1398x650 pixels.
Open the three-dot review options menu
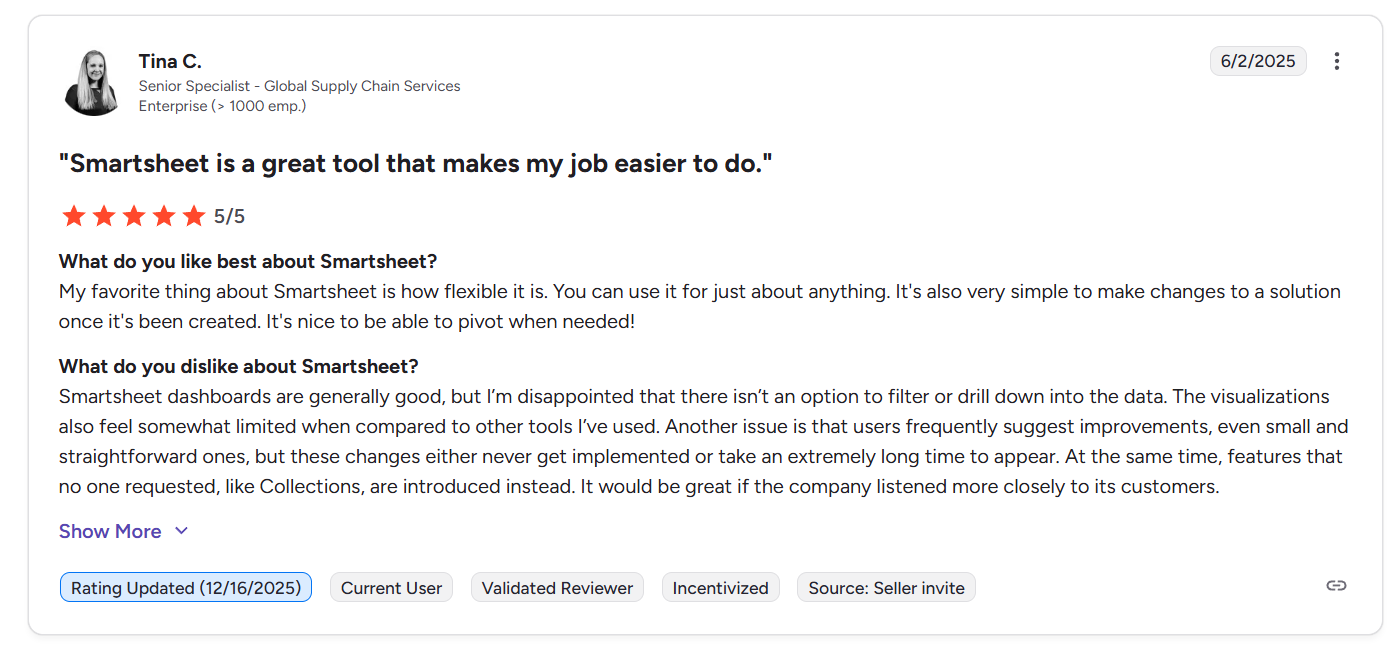point(1336,61)
